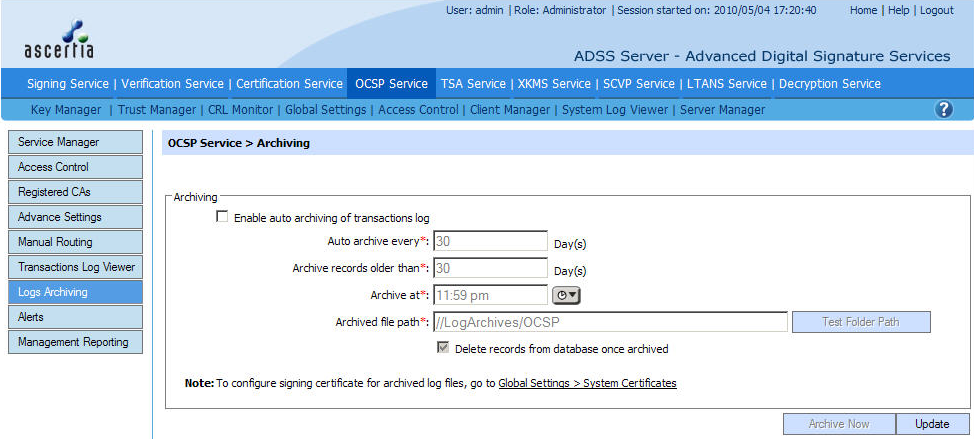This screenshot has height=439, width=974.
Task: Go to System Log Viewer
Action: pyautogui.click(x=614, y=110)
